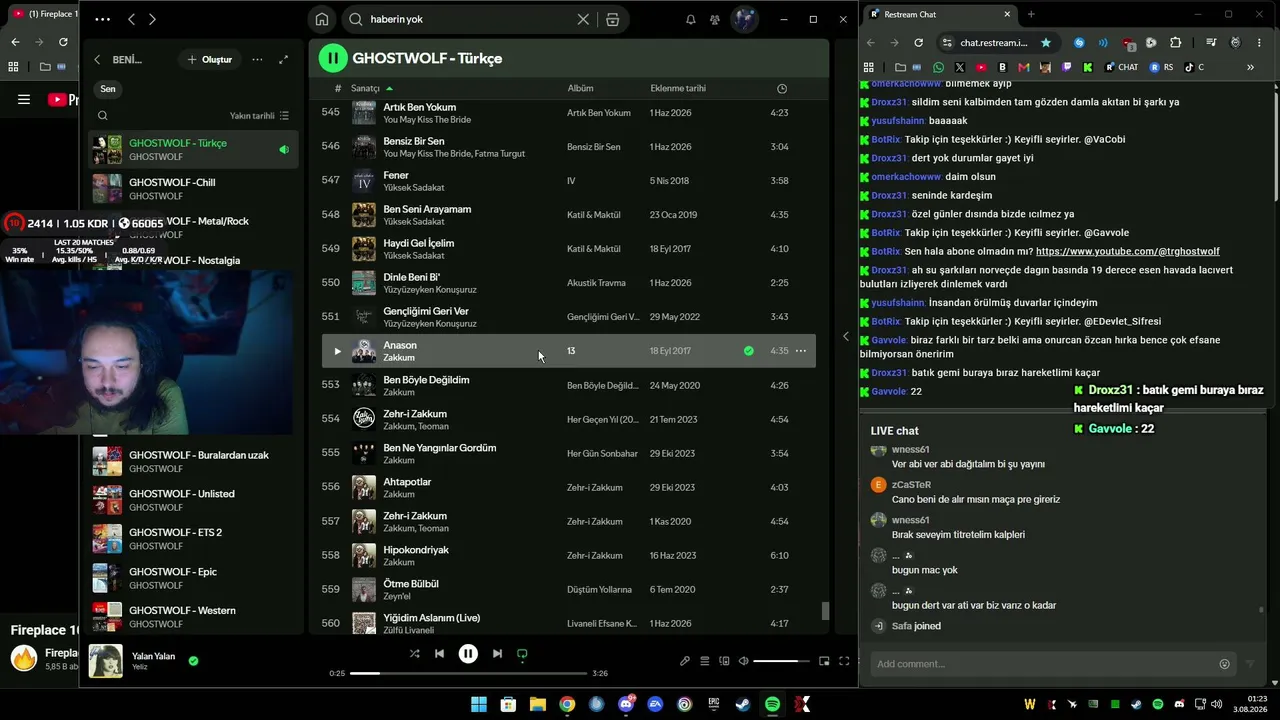The height and width of the screenshot is (720, 1280).
Task: Open the Chrome extensions puzzle menu
Action: [1175, 43]
